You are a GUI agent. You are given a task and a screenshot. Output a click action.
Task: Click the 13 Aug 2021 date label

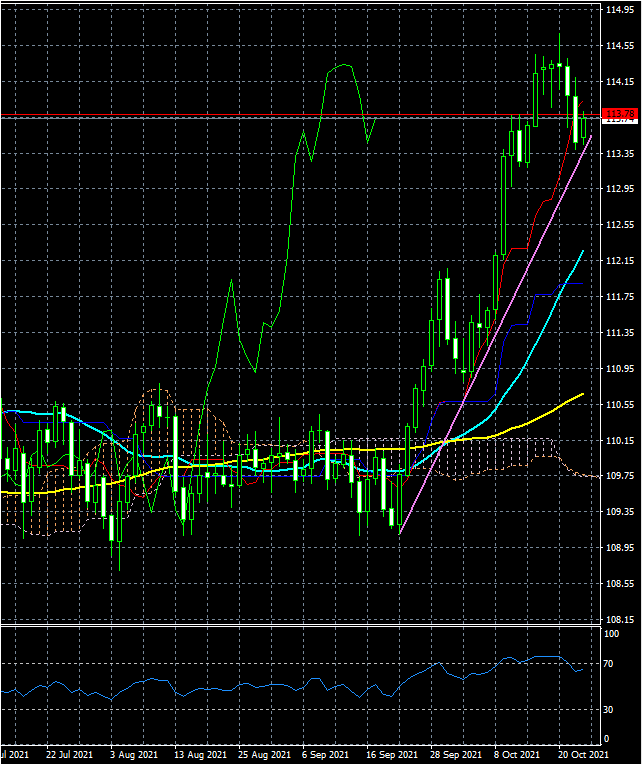201,754
